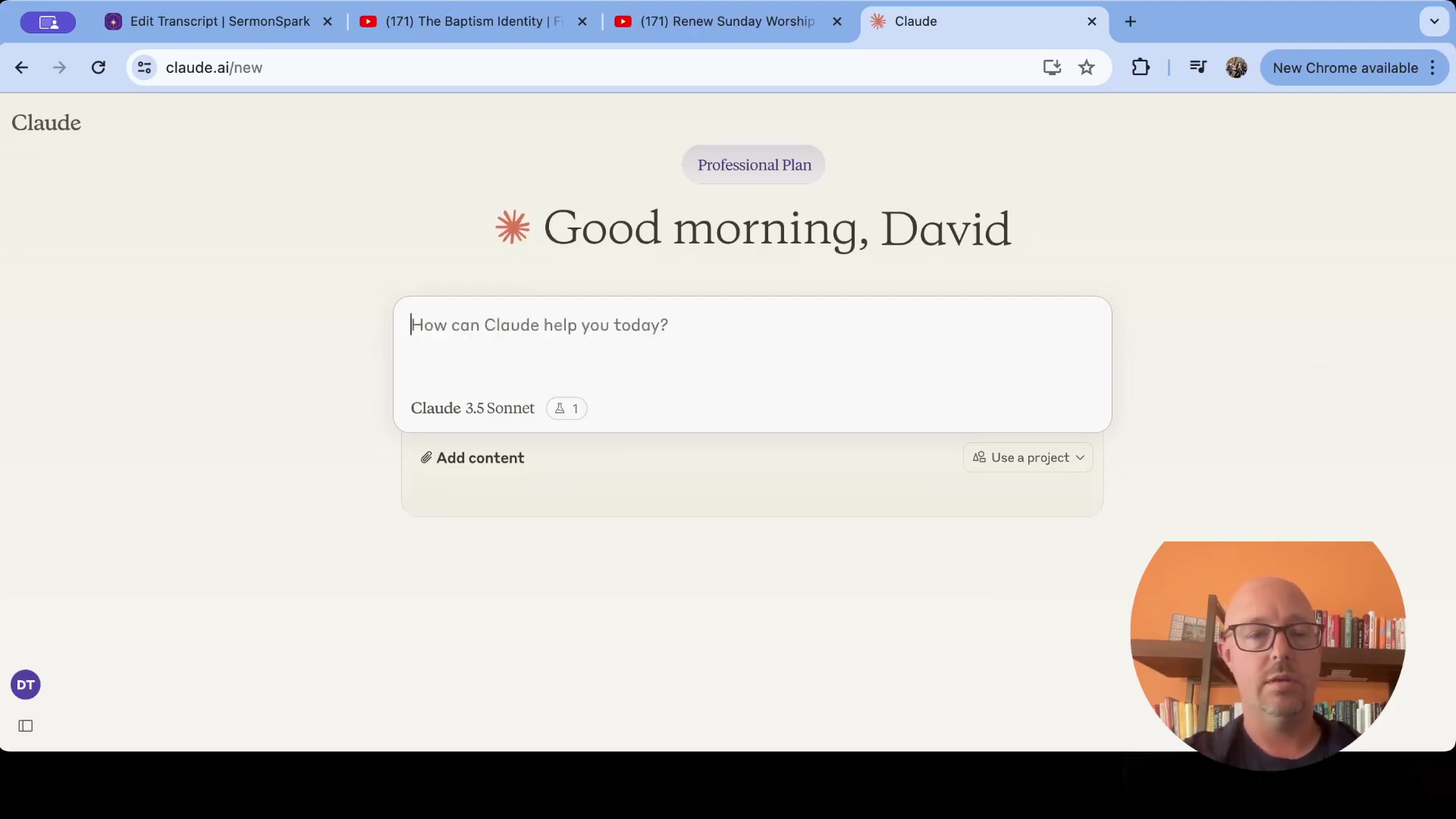Open Chrome three-dot menu
Image resolution: width=1456 pixels, height=819 pixels.
click(1432, 67)
